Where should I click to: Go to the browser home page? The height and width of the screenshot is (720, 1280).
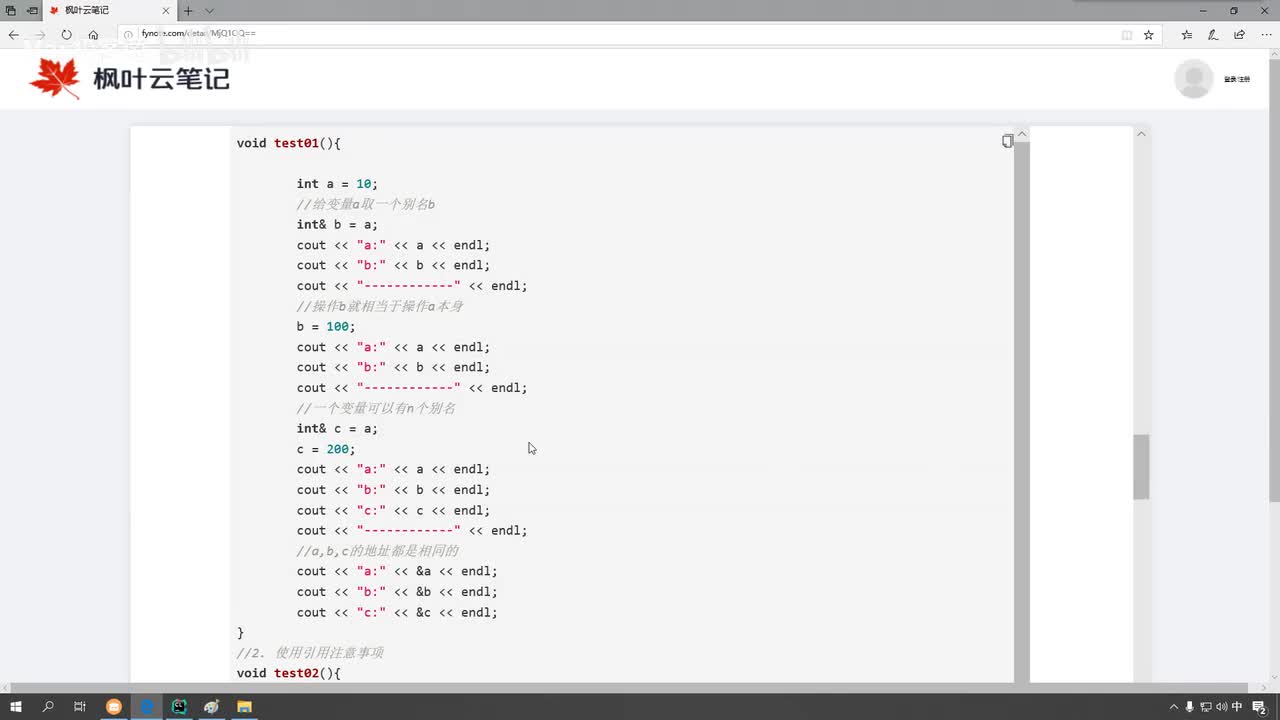tap(93, 34)
